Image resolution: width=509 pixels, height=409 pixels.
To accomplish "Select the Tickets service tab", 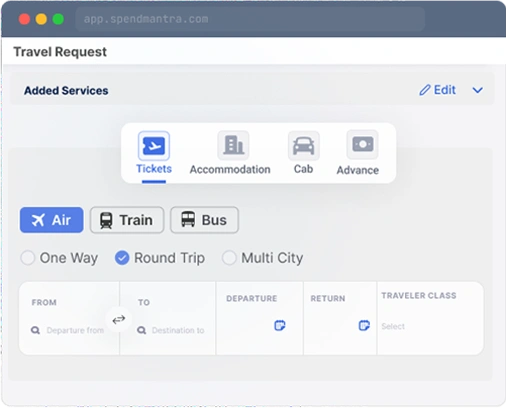I will (154, 153).
